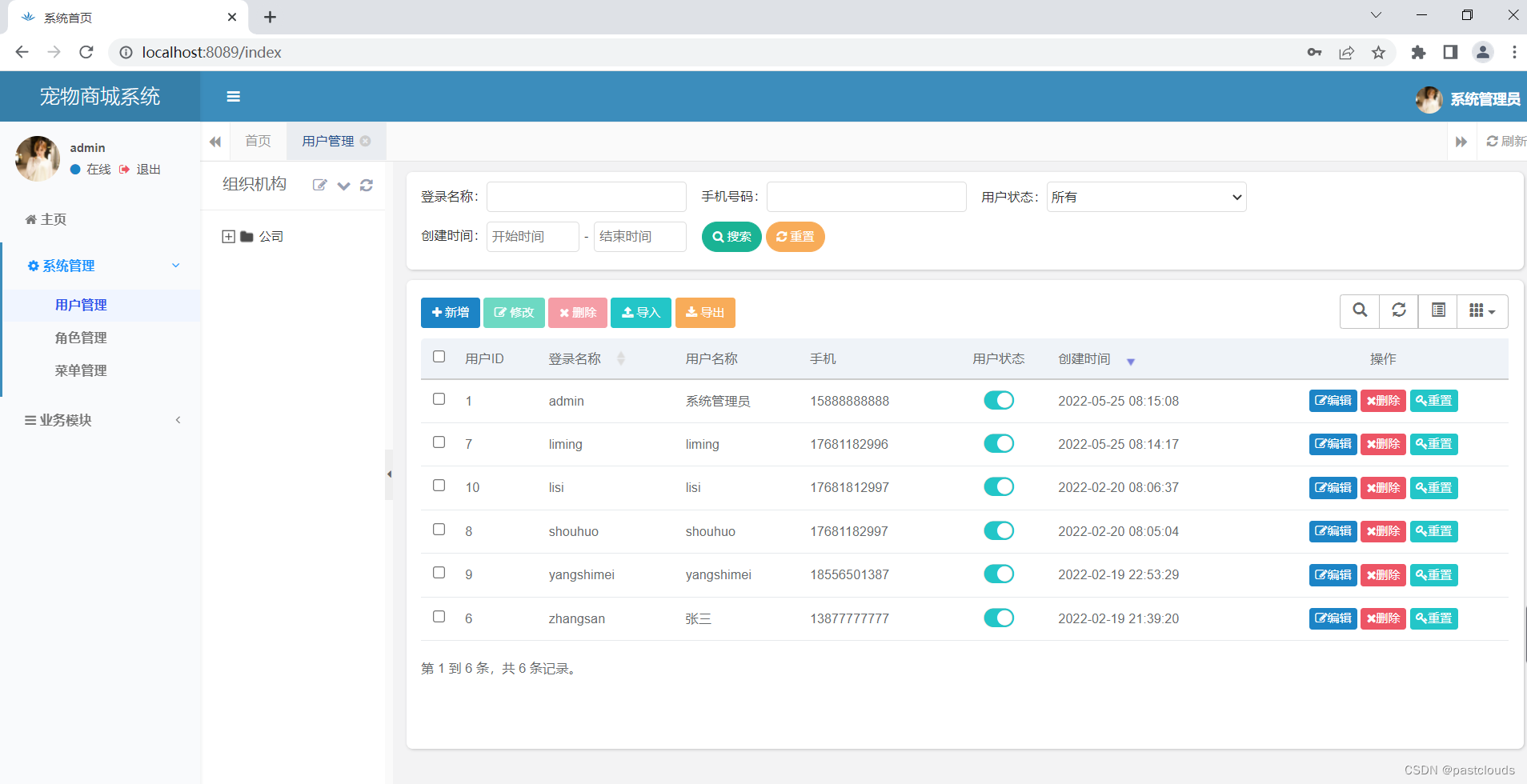The width and height of the screenshot is (1527, 784).
Task: Click the tabs scroll-right double arrow
Action: coord(1461,142)
